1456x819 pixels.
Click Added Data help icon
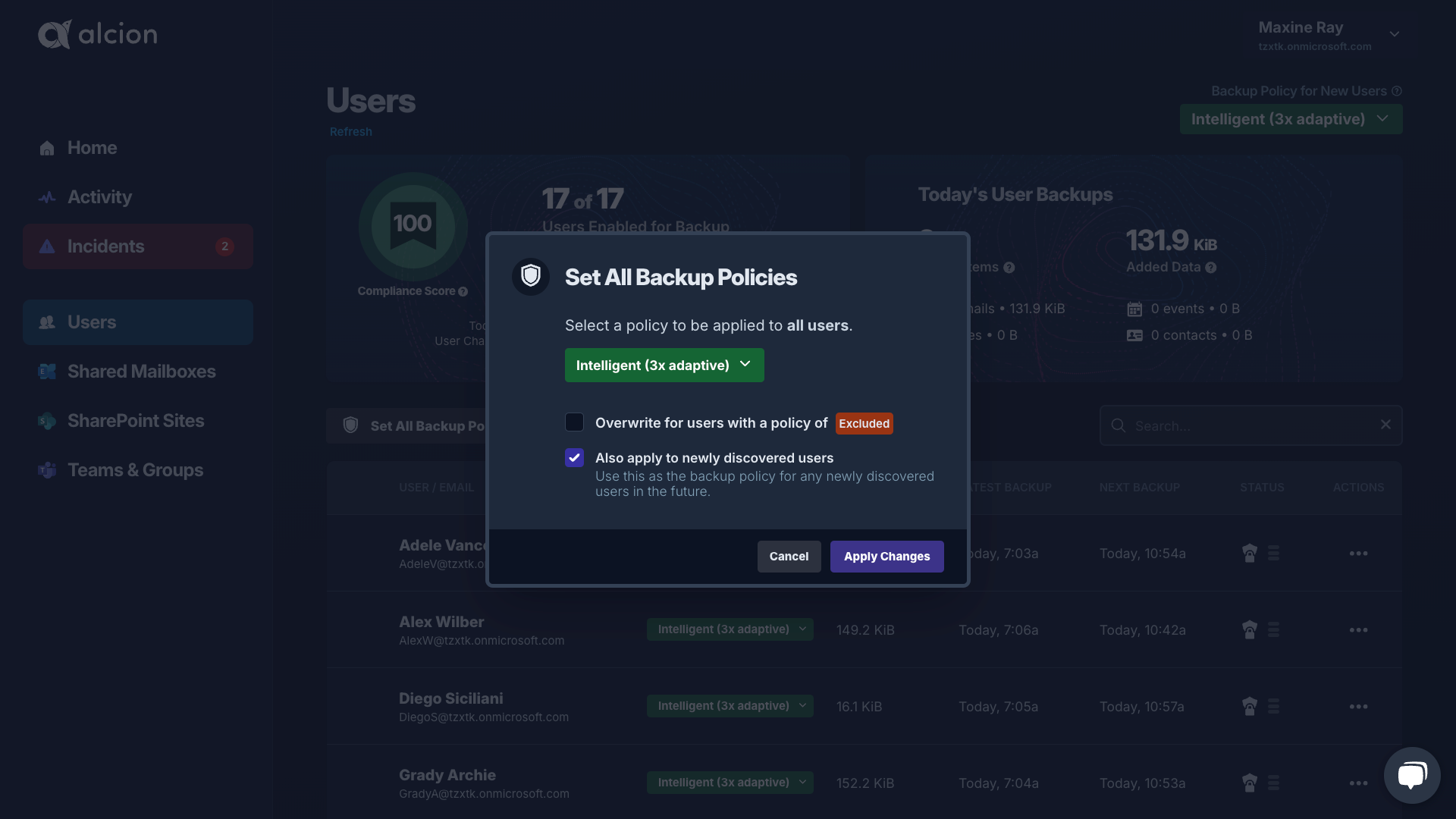tap(1211, 268)
